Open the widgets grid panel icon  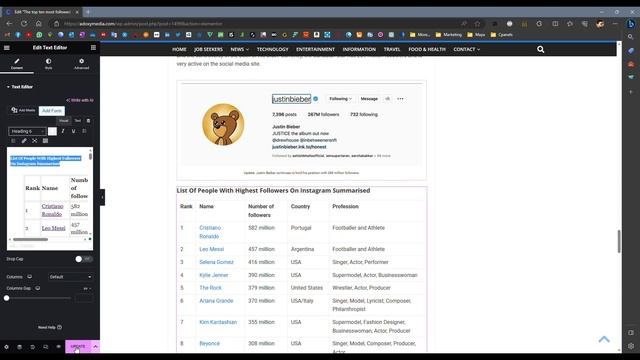click(x=93, y=48)
